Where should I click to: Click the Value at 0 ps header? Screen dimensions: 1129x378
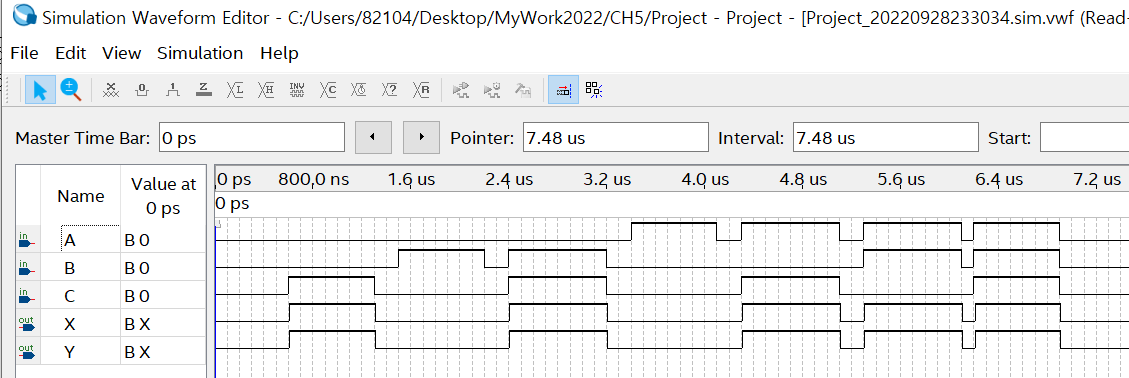163,196
